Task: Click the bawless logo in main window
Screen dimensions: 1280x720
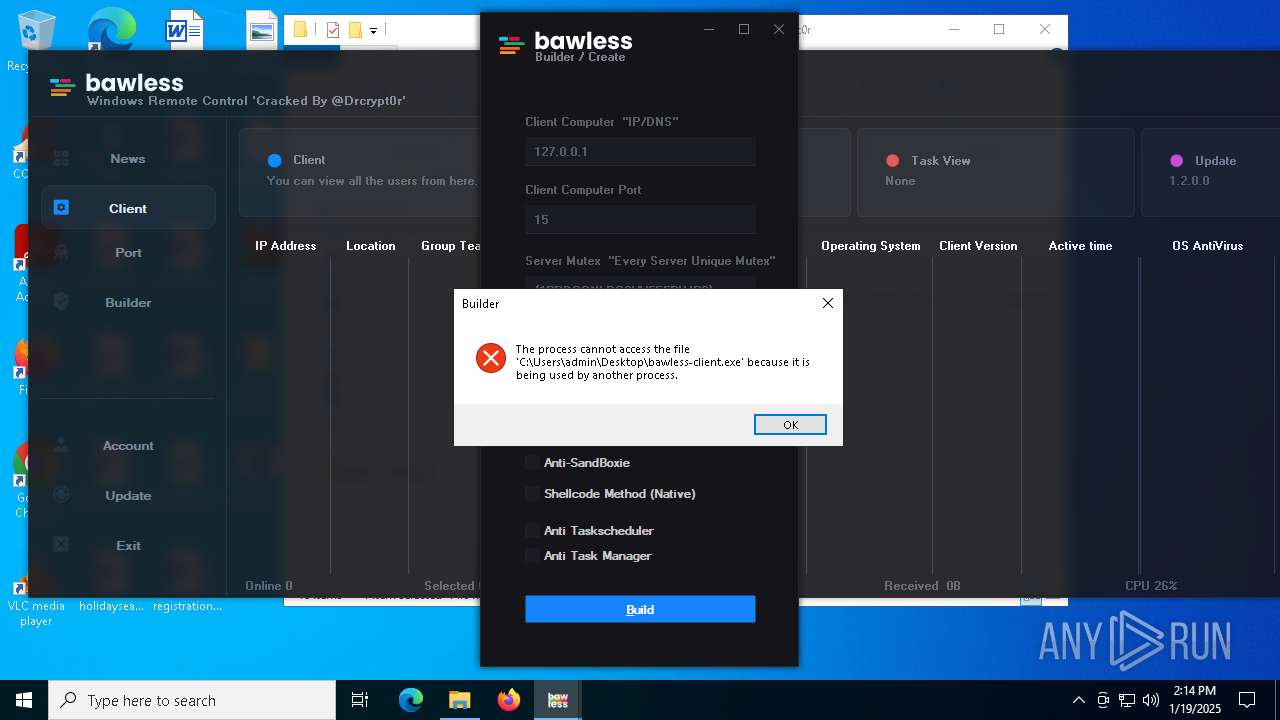Action: click(62, 88)
